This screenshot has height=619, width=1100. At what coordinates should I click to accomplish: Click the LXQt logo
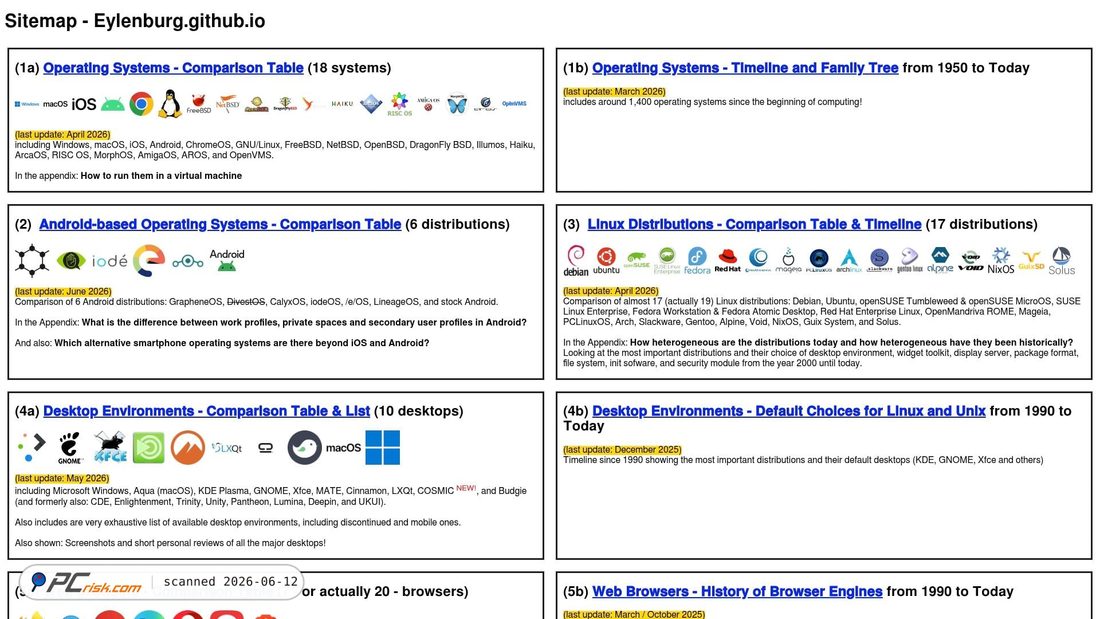(227, 448)
